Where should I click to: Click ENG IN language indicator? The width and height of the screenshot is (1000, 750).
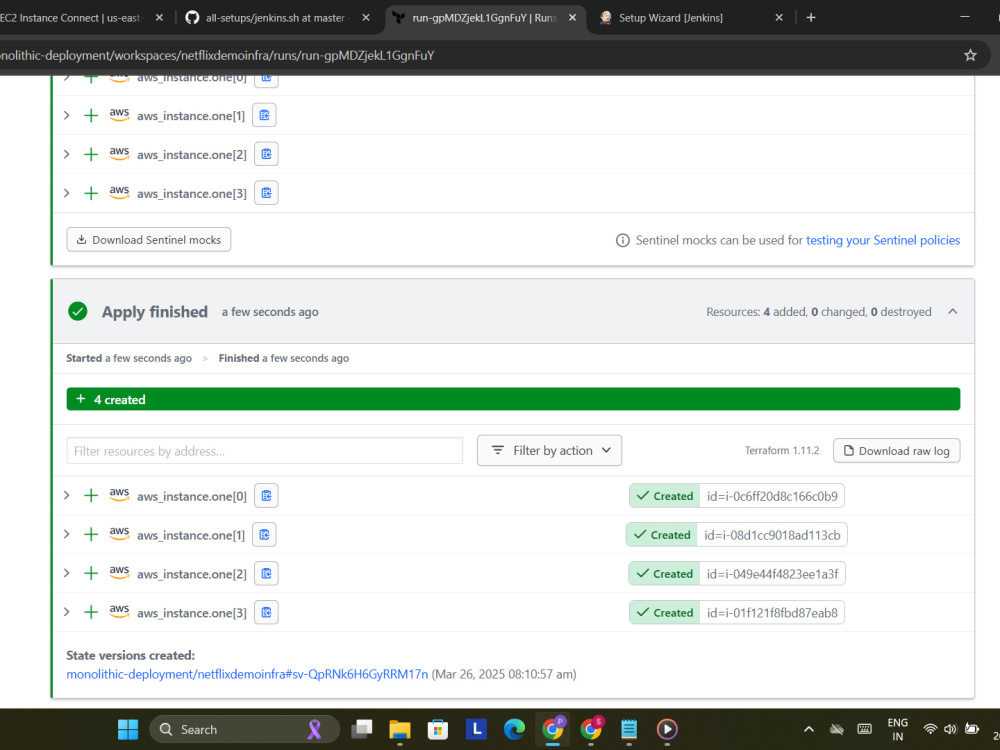pos(897,729)
